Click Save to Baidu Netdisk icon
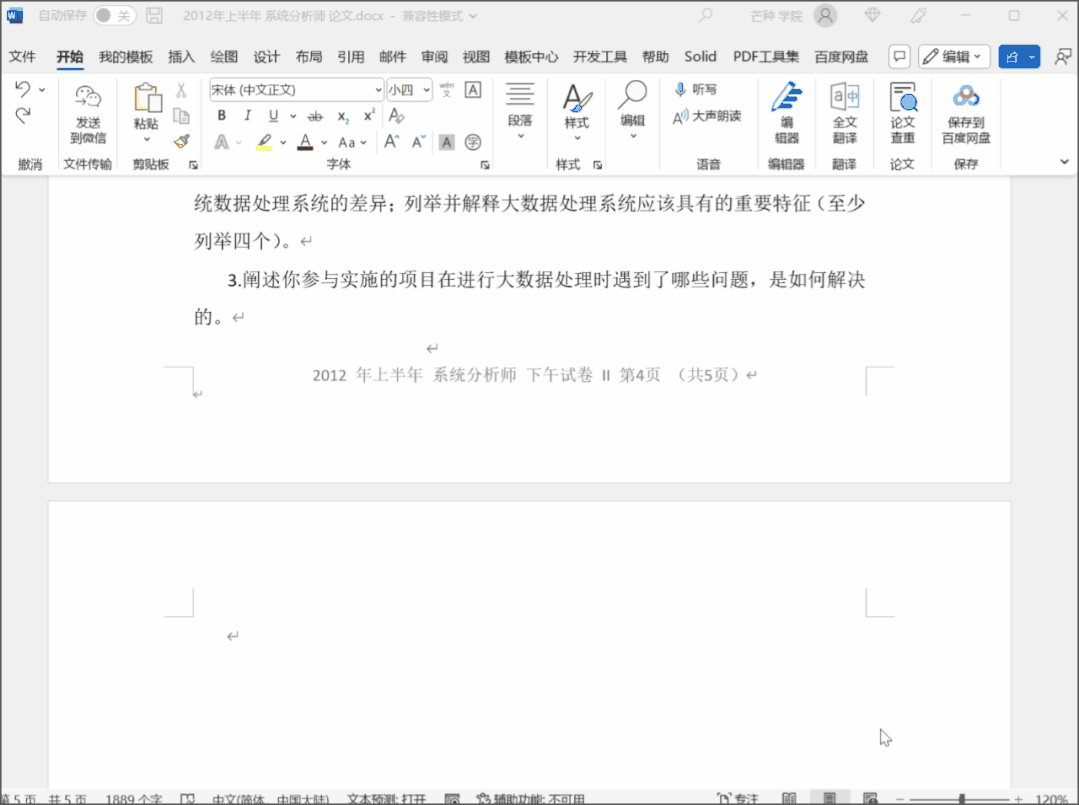 click(965, 98)
